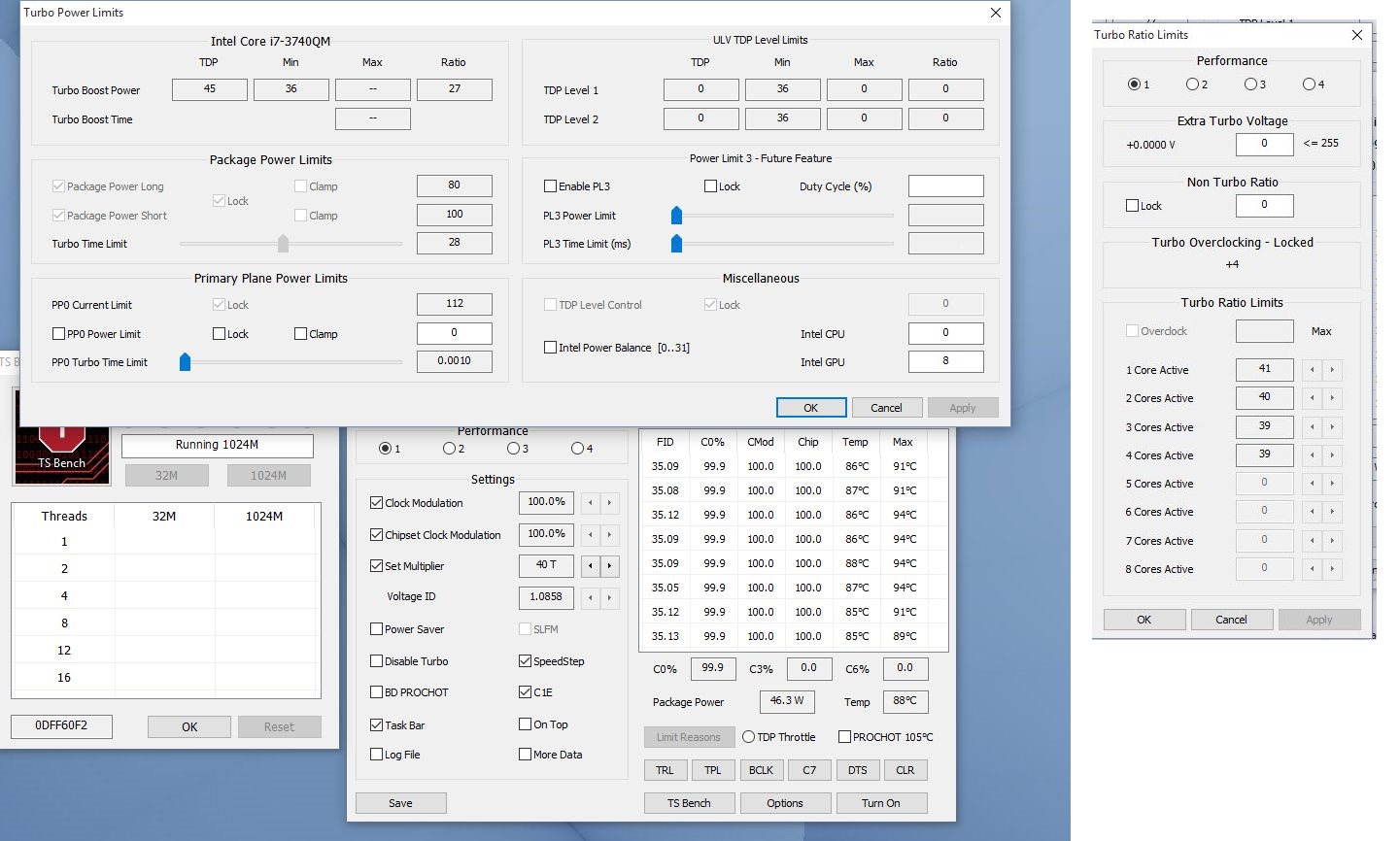
Task: Click Cancel in Turbo Ratio Limits window
Action: [1231, 620]
